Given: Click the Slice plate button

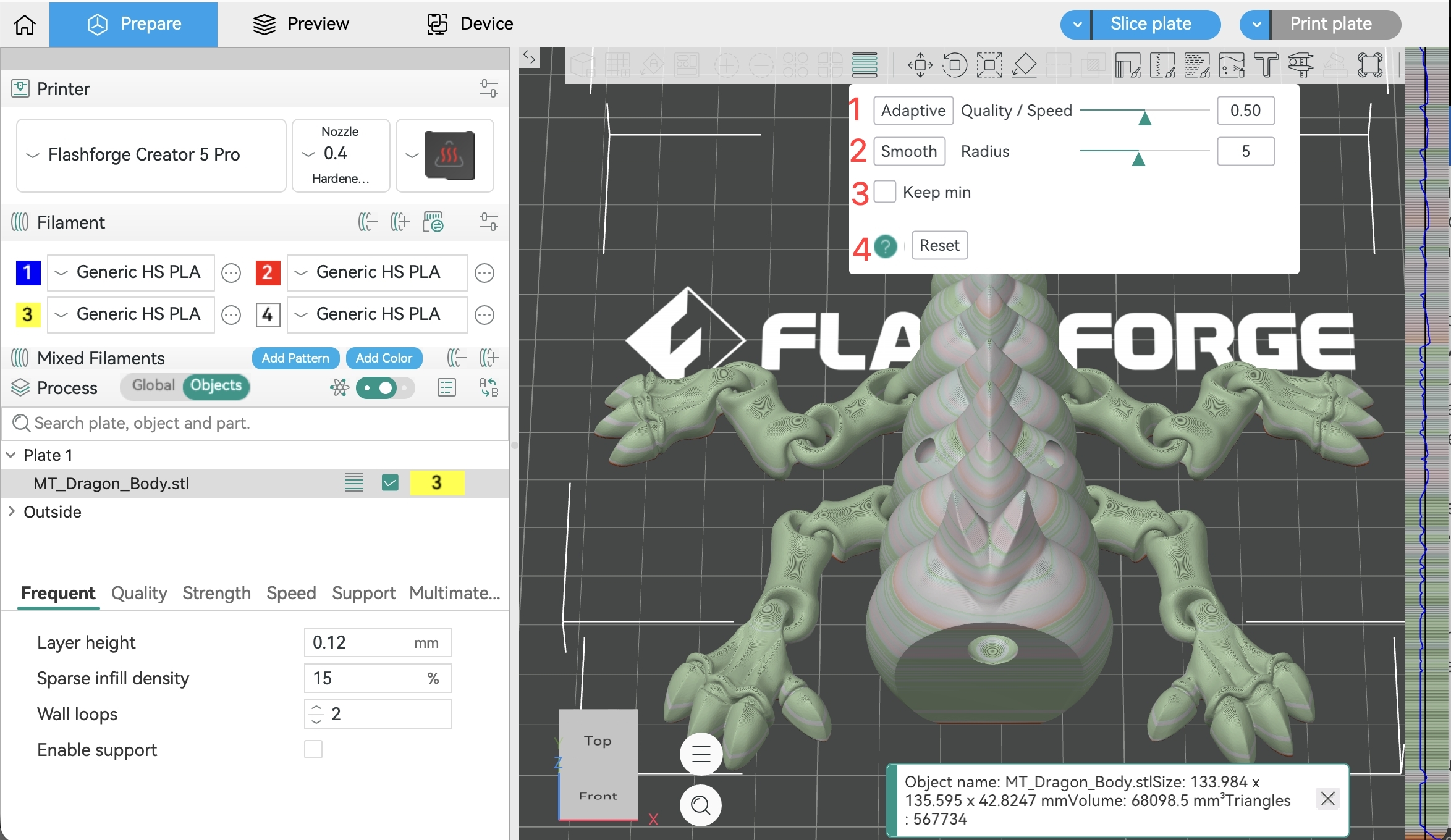Looking at the screenshot, I should click(x=1156, y=25).
